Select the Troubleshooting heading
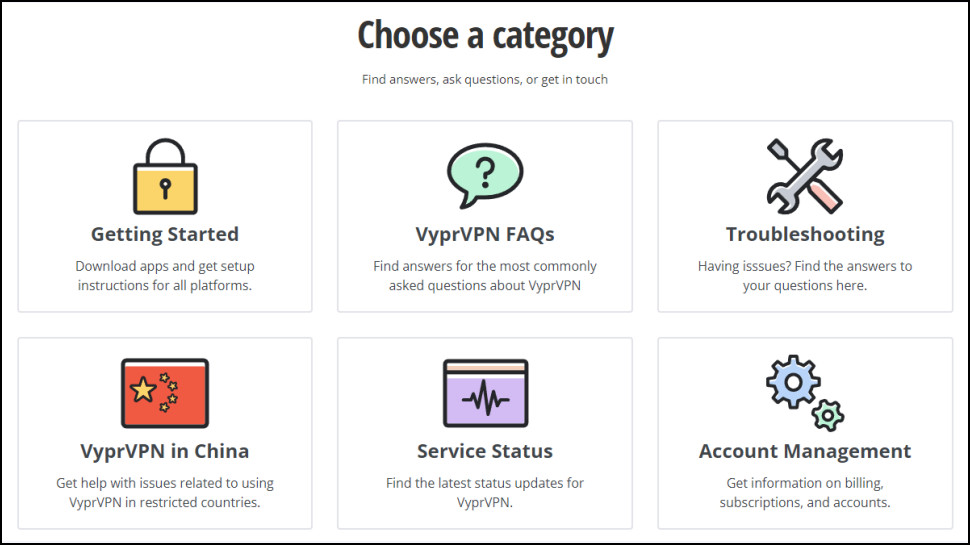This screenshot has width=970, height=545. point(805,234)
